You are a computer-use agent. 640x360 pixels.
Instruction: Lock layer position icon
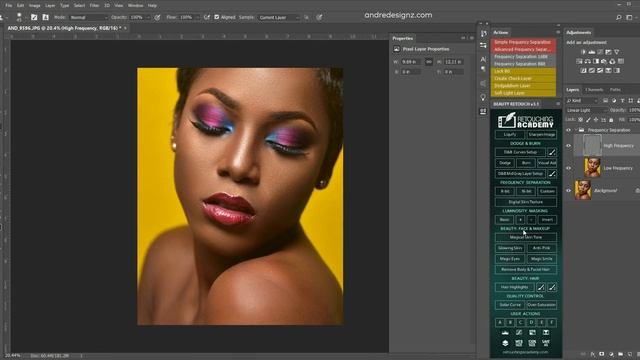[x=596, y=120]
